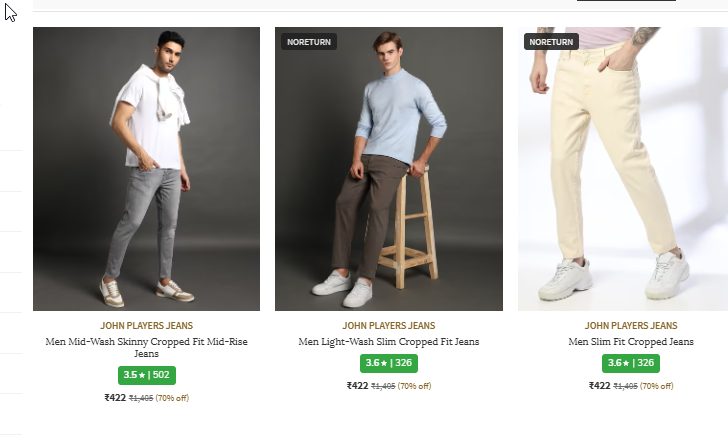This screenshot has width=728, height=439.
Task: Click the ₹422 price of Mid-Wash Skinny jeans
Action: coord(115,398)
